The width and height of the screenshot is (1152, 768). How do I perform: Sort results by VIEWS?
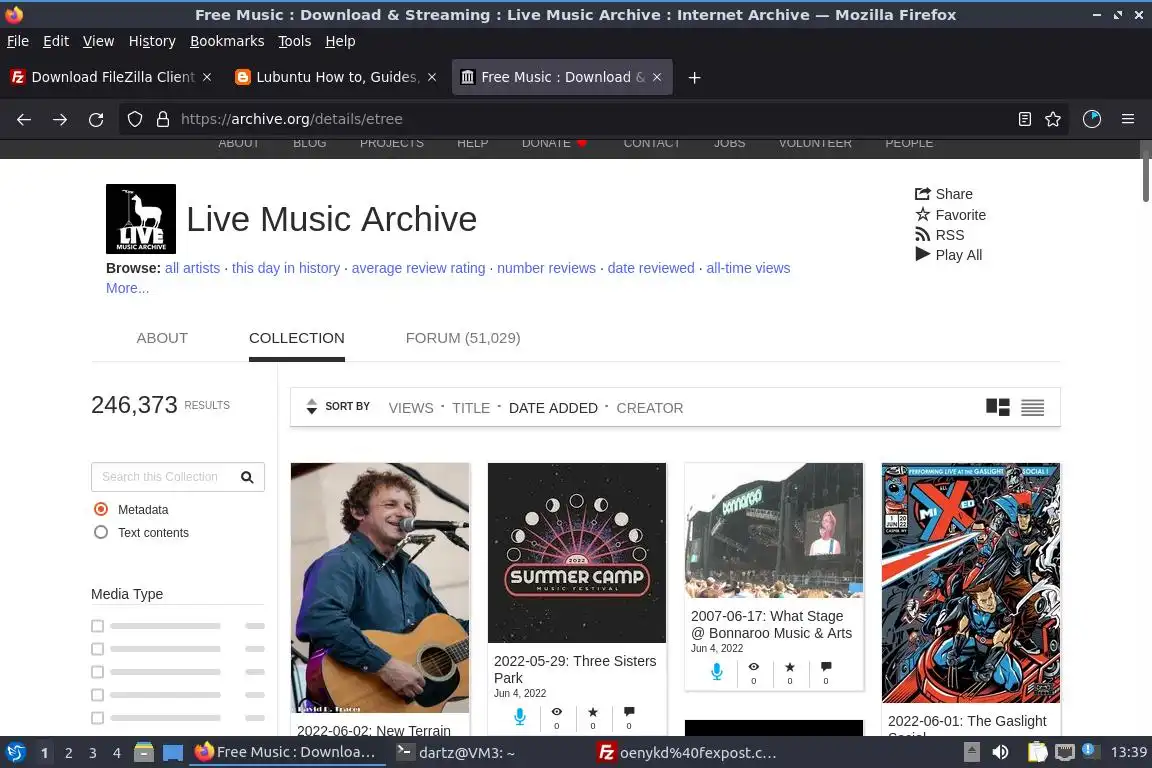[x=411, y=408]
